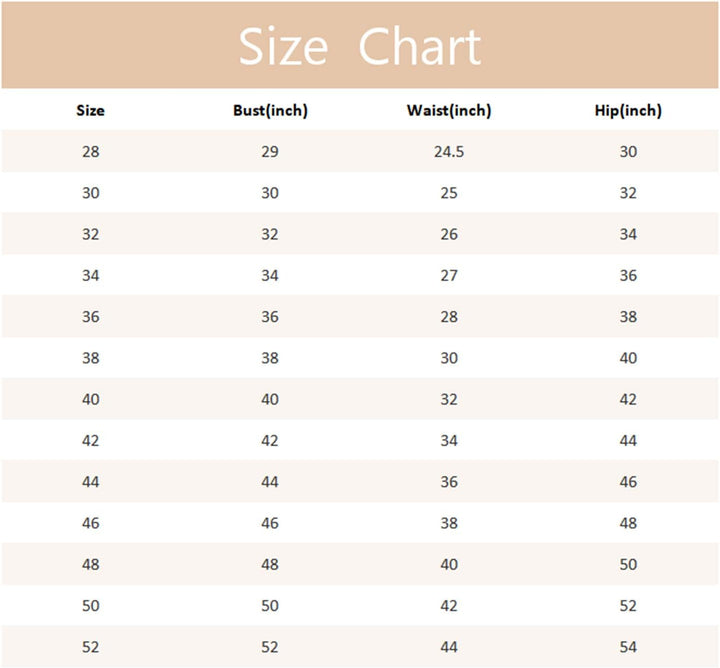Viewport: 720px width, 668px height.
Task: Click size 28 in the Size column
Action: 91,152
